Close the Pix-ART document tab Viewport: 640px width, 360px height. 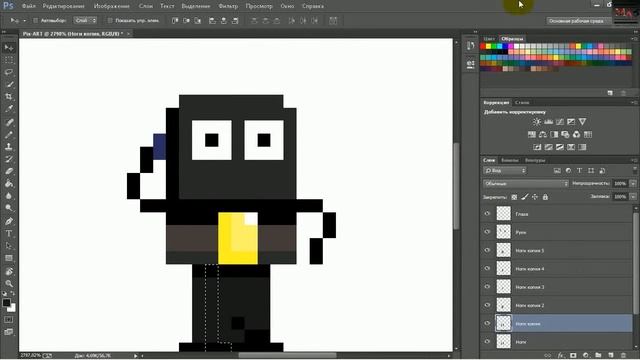click(x=128, y=33)
